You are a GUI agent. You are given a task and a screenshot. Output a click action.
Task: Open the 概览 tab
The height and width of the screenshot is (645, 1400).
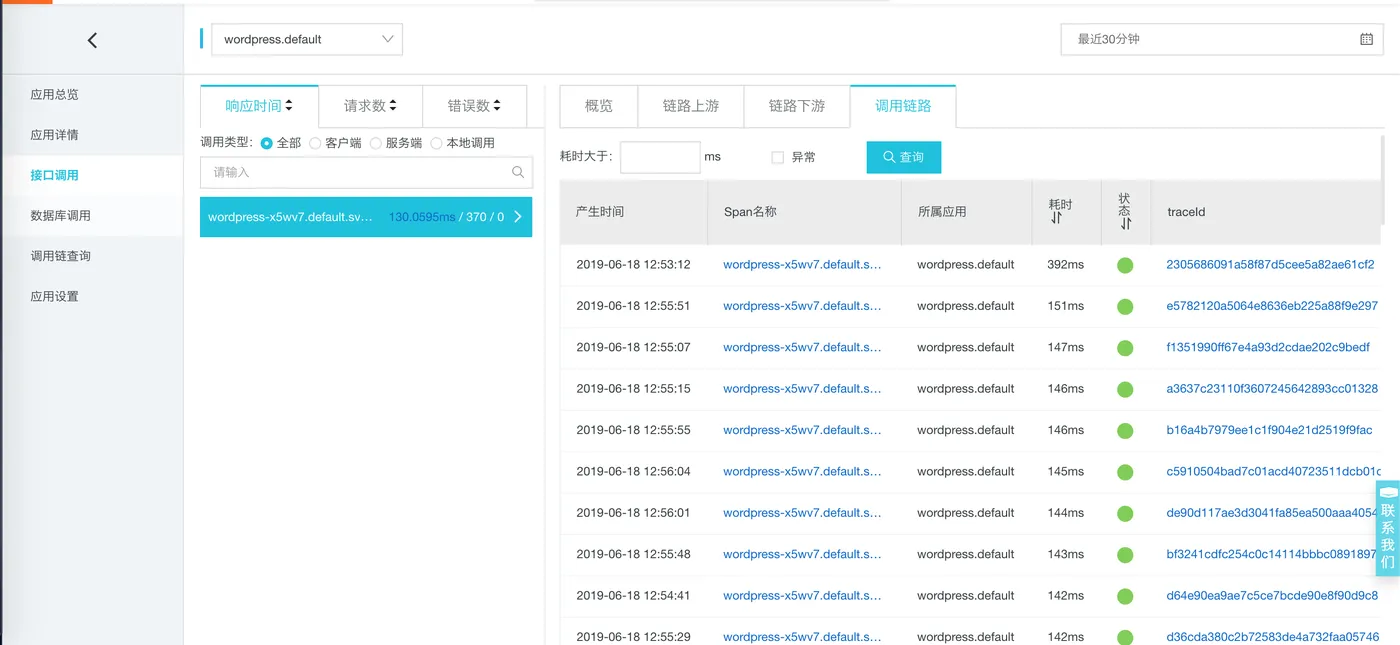tap(599, 106)
